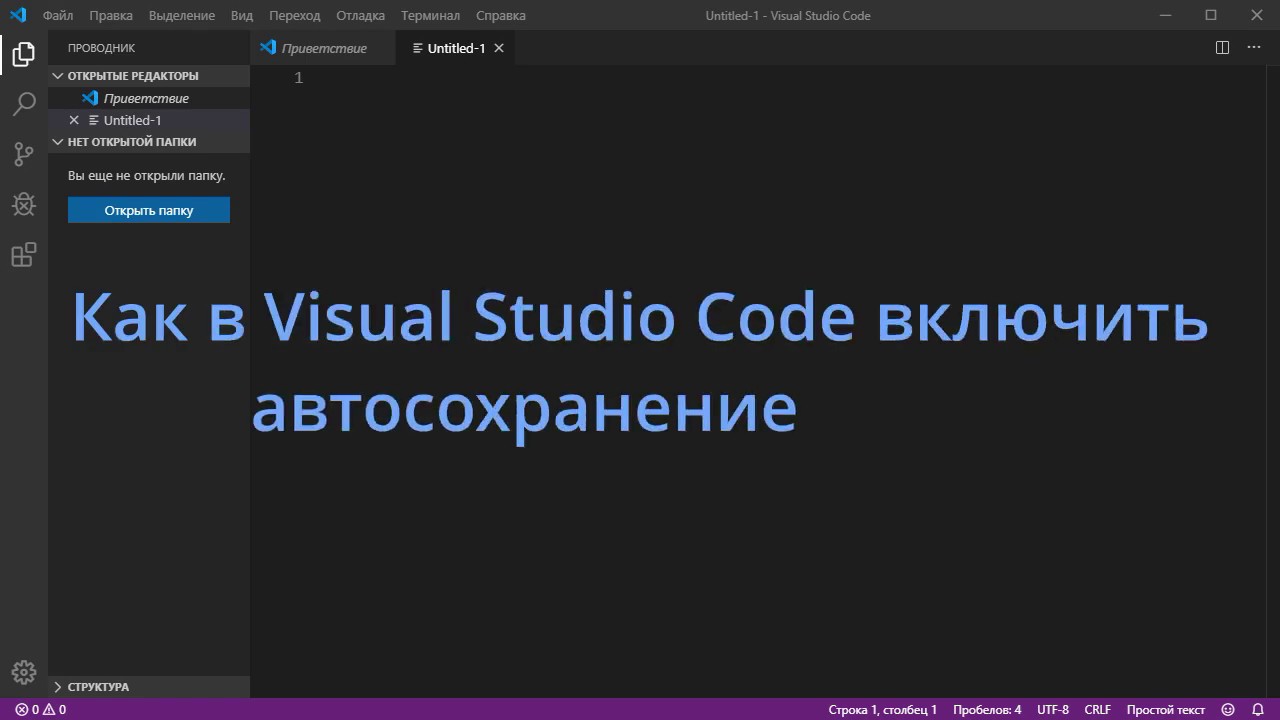The height and width of the screenshot is (720, 1280).
Task: Open the Debug view icon
Action: coord(24,204)
